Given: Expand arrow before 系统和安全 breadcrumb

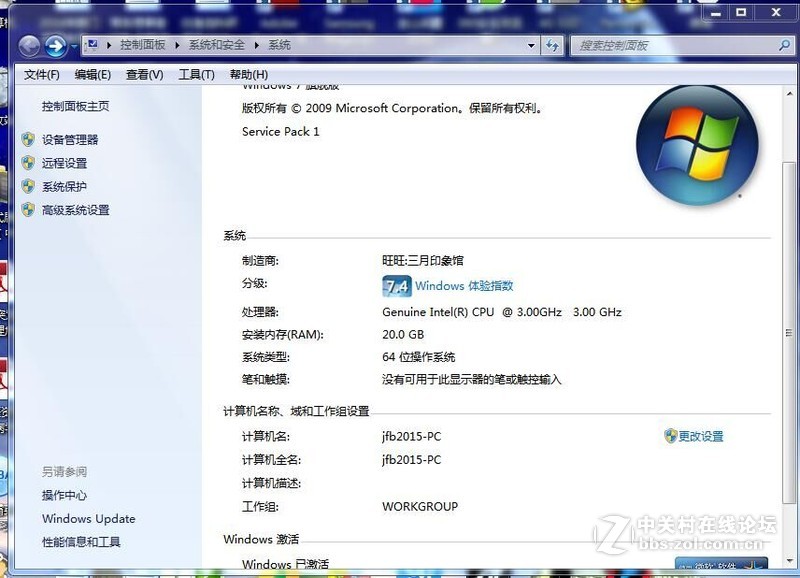Looking at the screenshot, I should pos(177,45).
